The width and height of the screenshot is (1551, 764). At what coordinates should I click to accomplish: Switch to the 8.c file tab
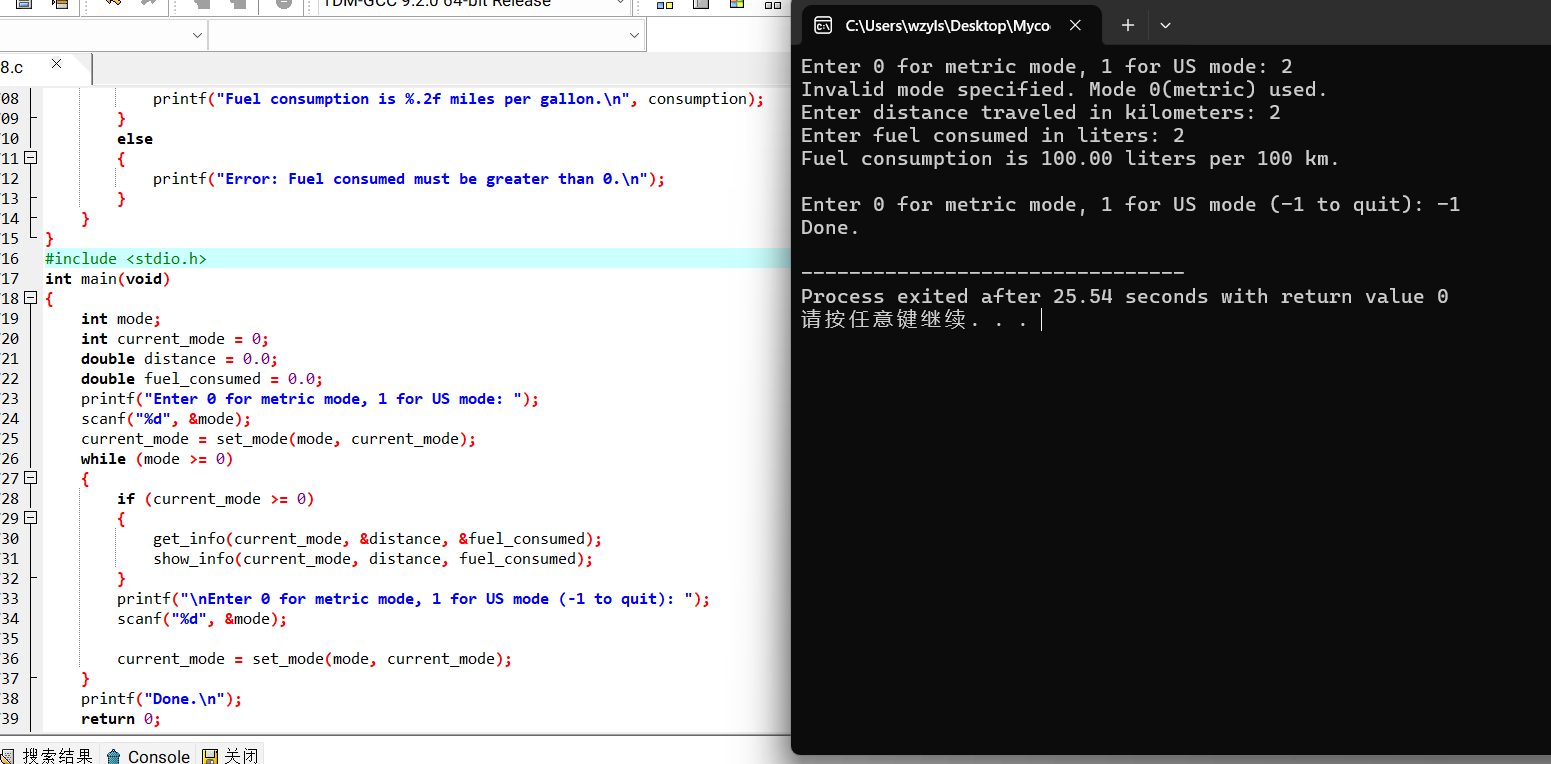pyautogui.click(x=12, y=67)
